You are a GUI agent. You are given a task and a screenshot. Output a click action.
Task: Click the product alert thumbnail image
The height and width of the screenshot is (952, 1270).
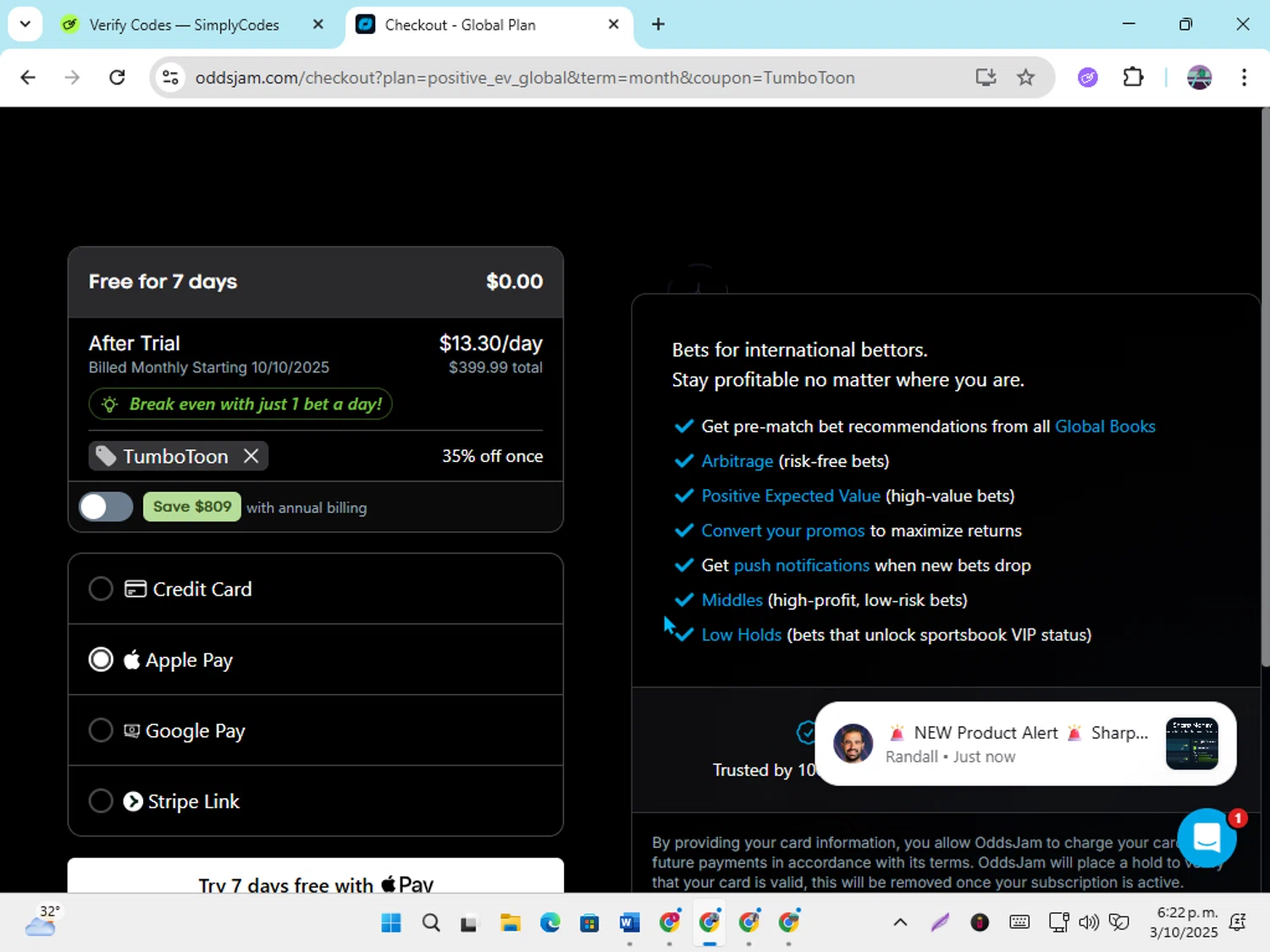(x=1192, y=744)
